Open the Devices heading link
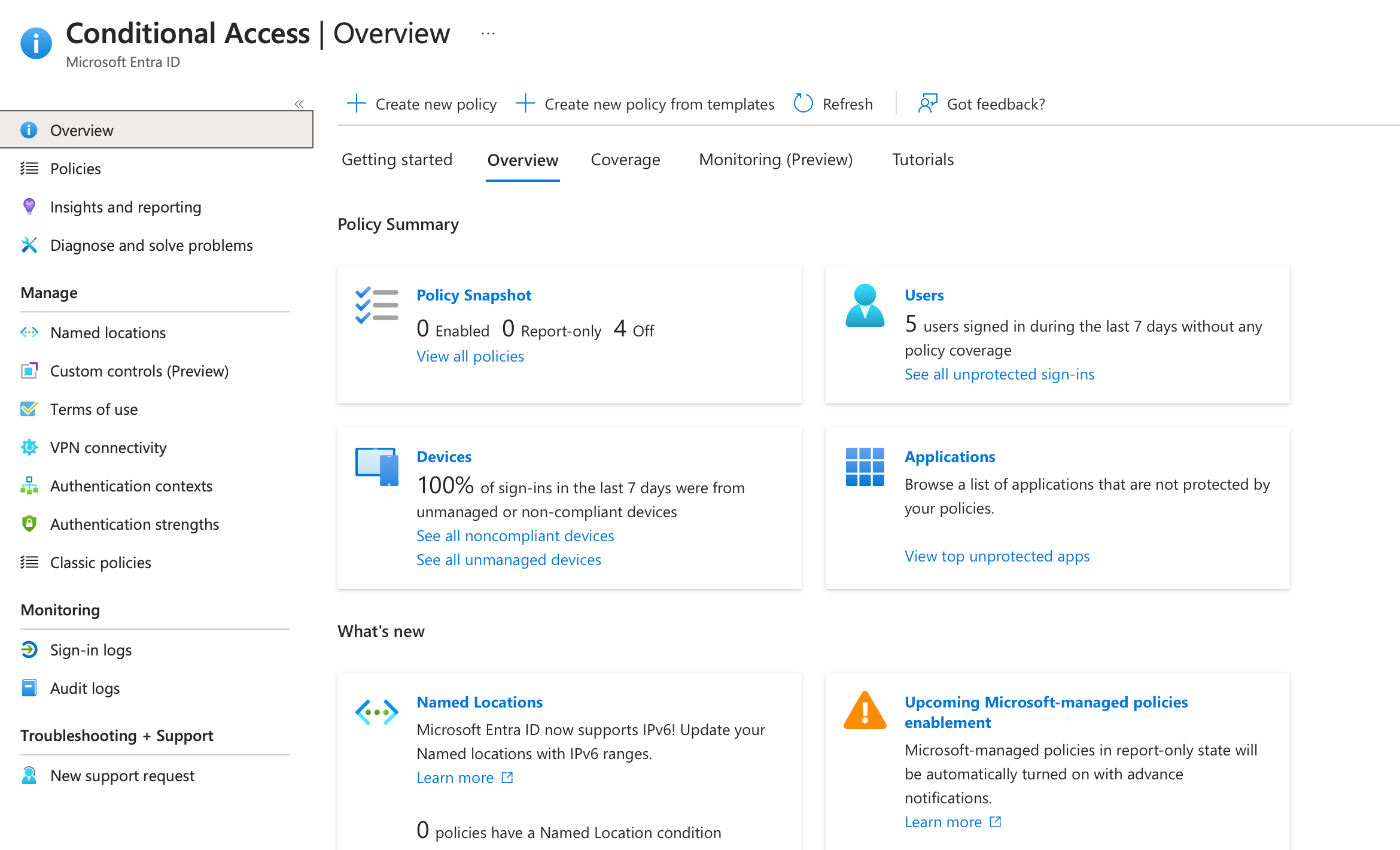 point(444,457)
